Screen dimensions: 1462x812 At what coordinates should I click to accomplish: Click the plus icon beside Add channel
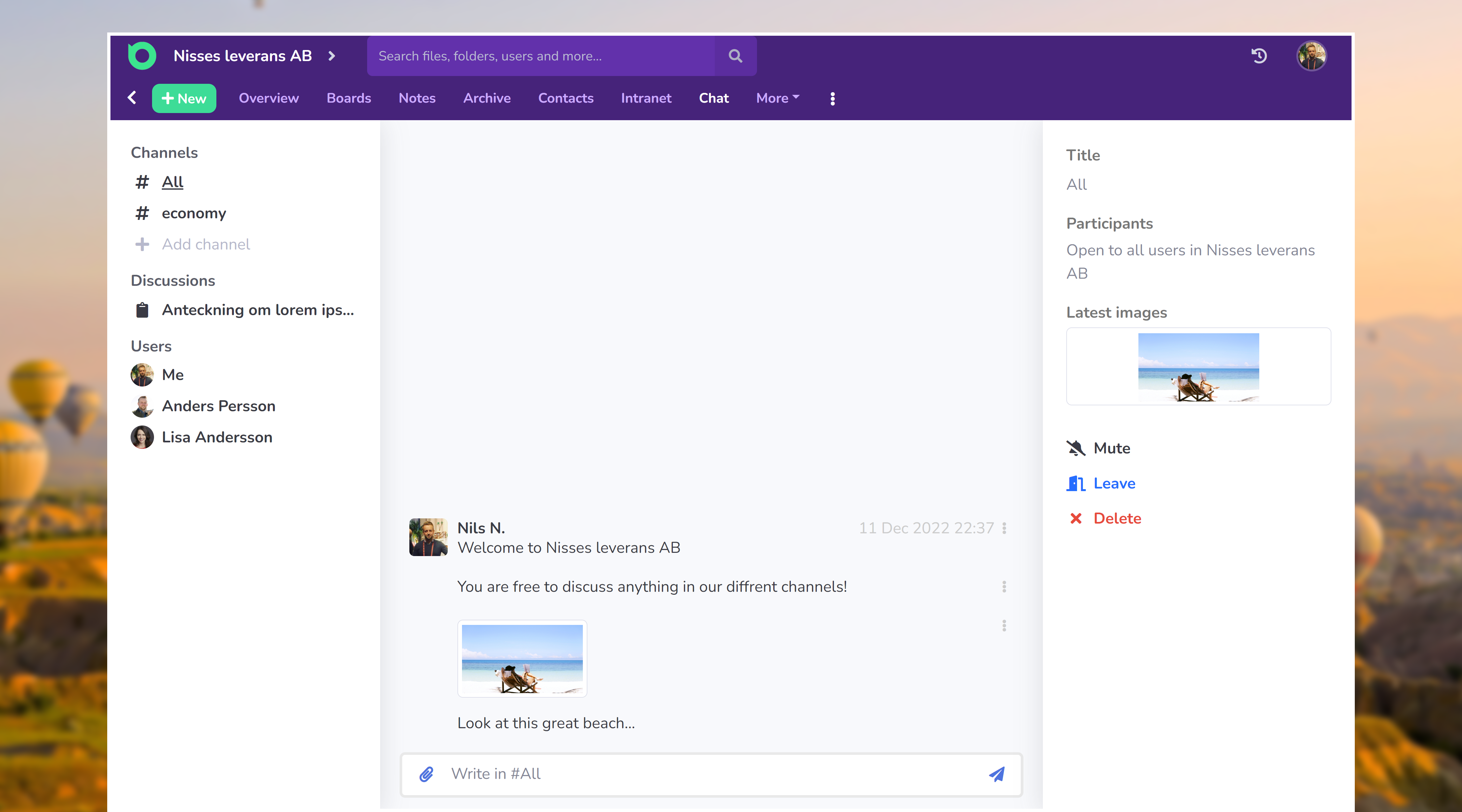(x=142, y=244)
